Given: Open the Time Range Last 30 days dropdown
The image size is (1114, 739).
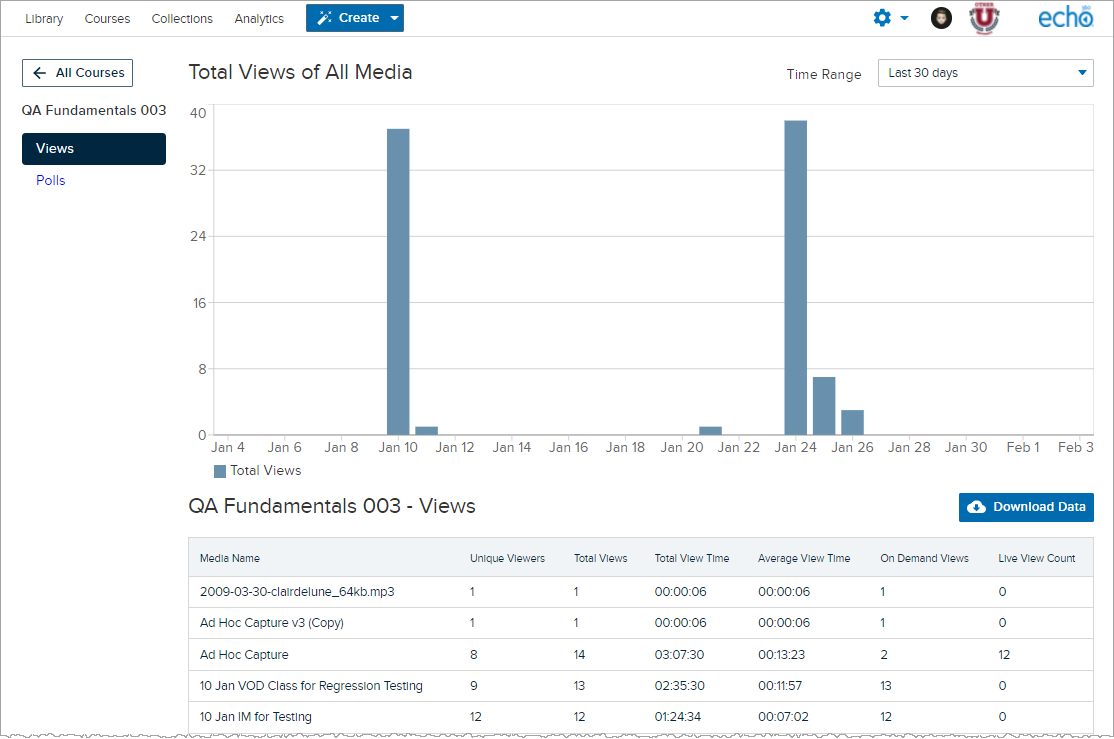Looking at the screenshot, I should coord(985,73).
